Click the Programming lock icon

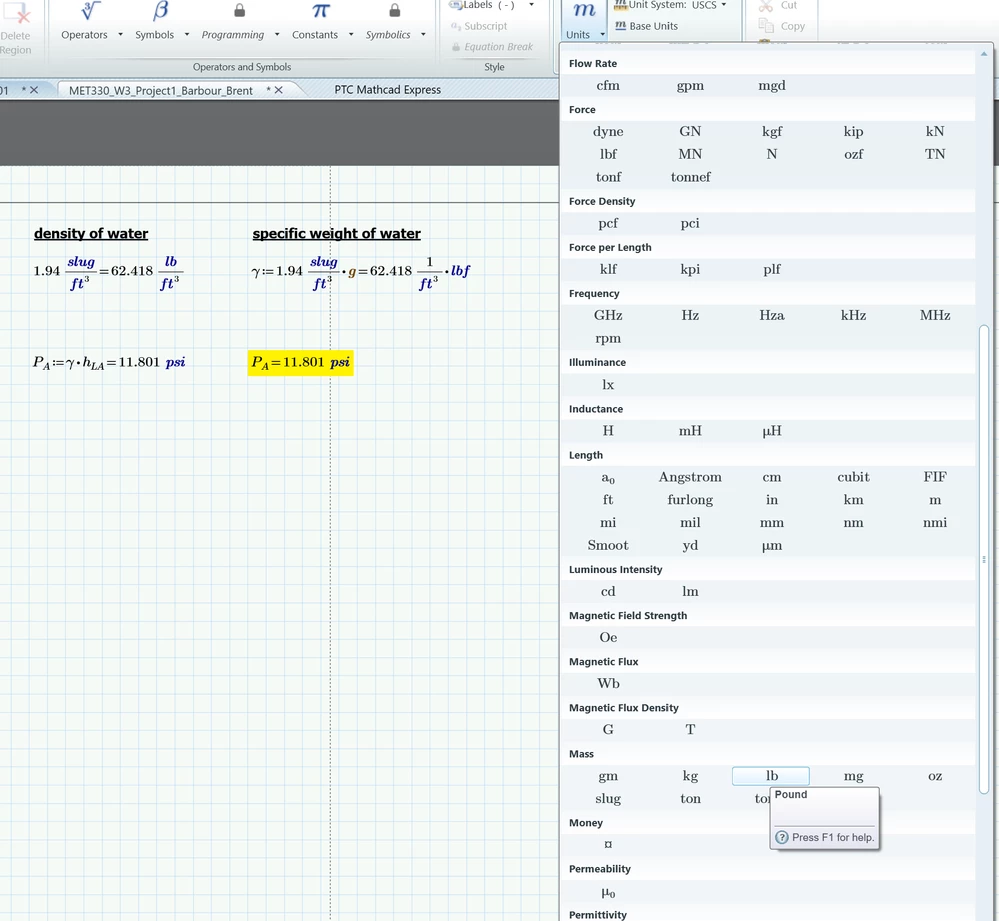coord(240,10)
